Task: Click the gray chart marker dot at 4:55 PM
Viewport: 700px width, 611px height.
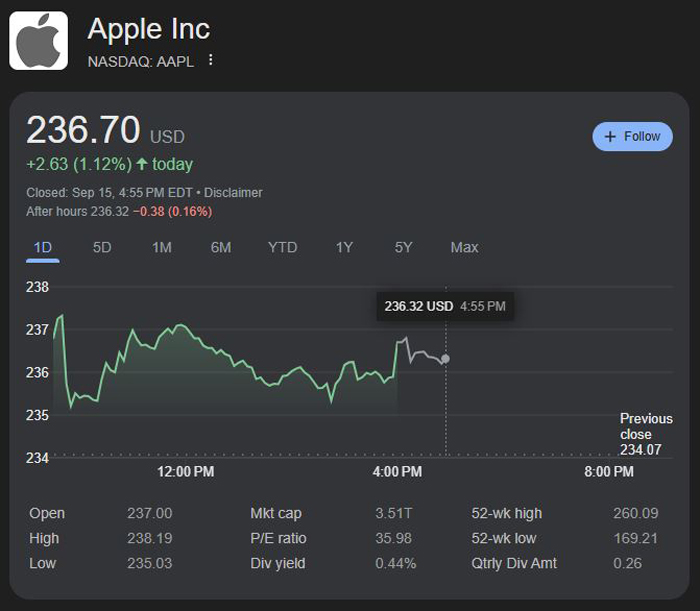Action: [446, 358]
